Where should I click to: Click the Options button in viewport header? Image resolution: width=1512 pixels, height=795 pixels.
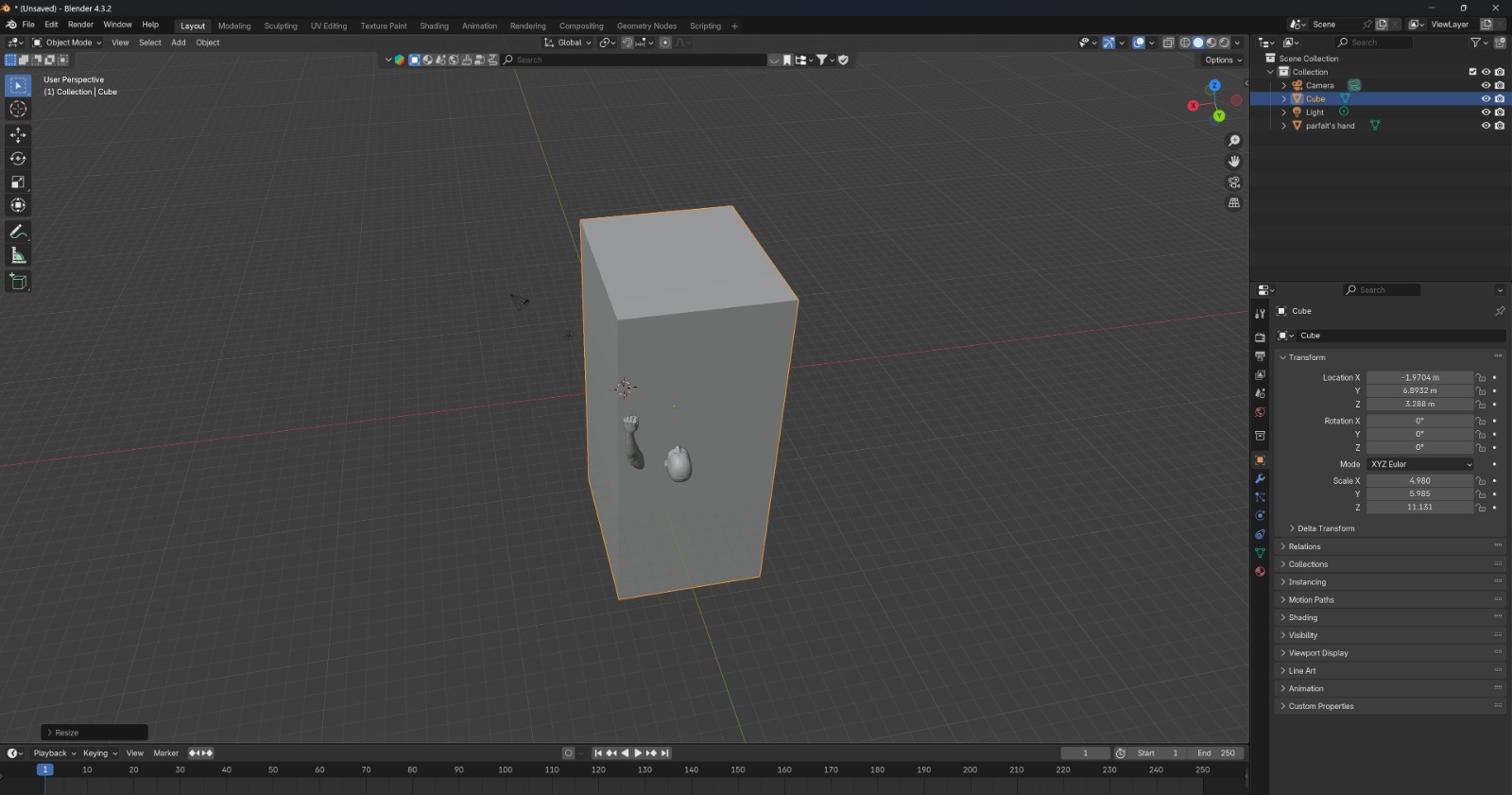[1223, 60]
